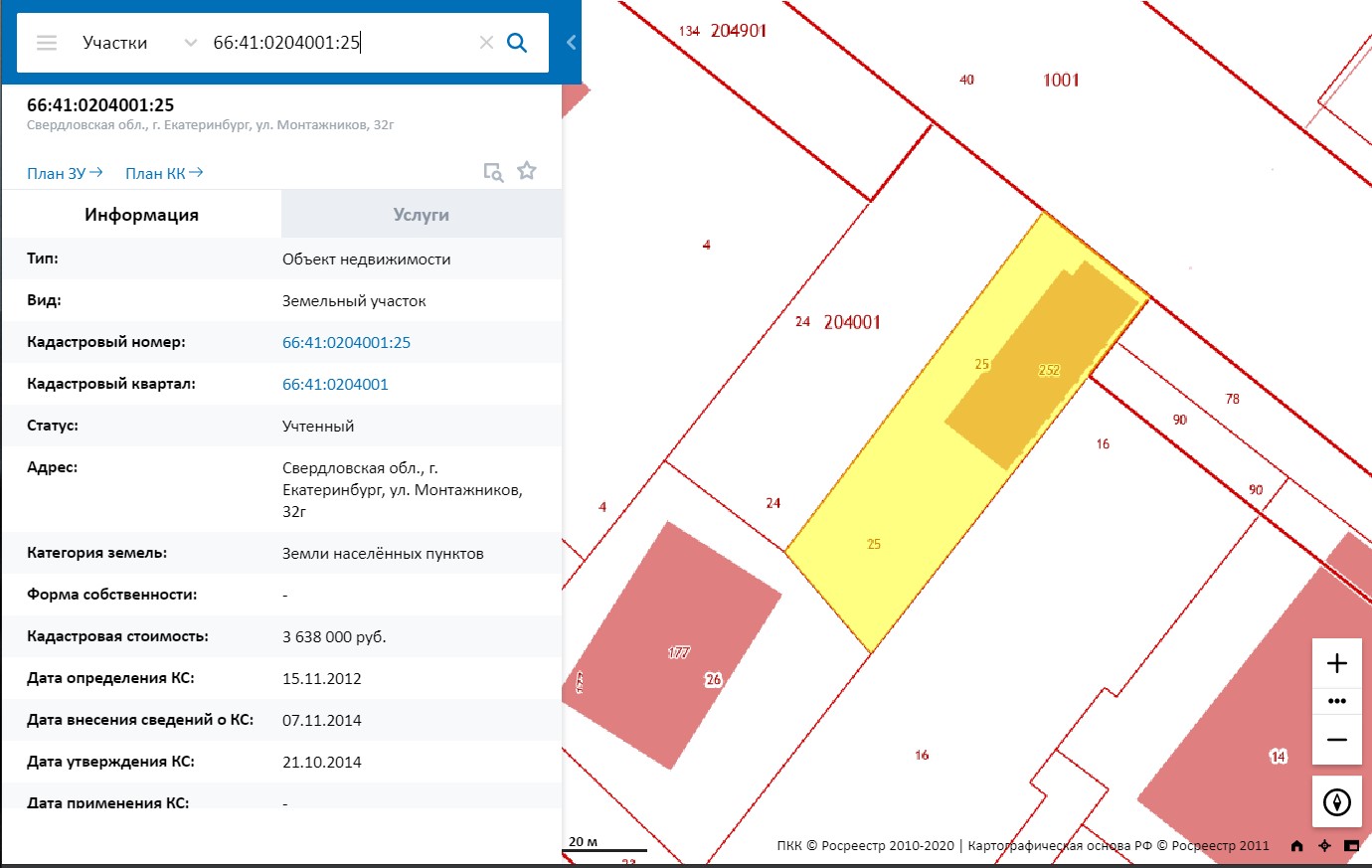The height and width of the screenshot is (868, 1372).
Task: Open the hamburger menu in search bar
Action: 47,43
